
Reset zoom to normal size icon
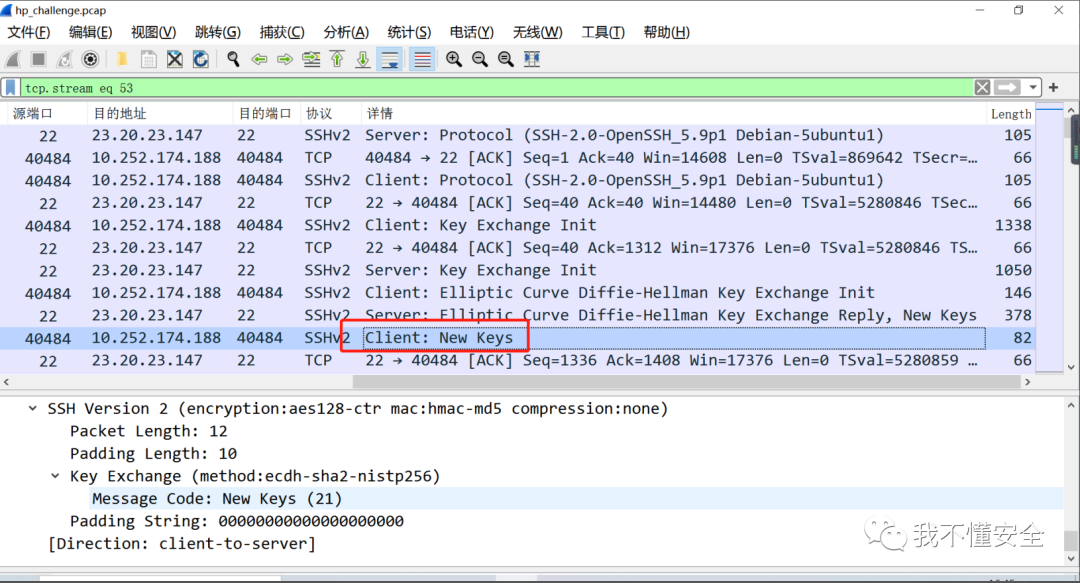[x=506, y=59]
